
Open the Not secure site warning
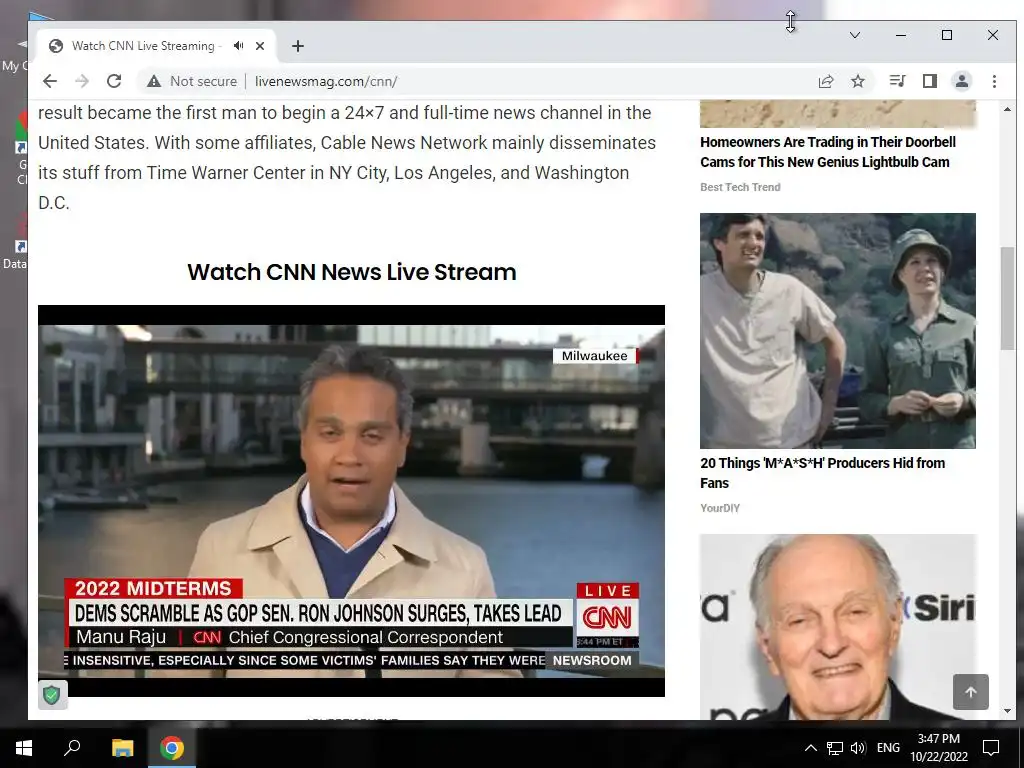click(x=192, y=81)
